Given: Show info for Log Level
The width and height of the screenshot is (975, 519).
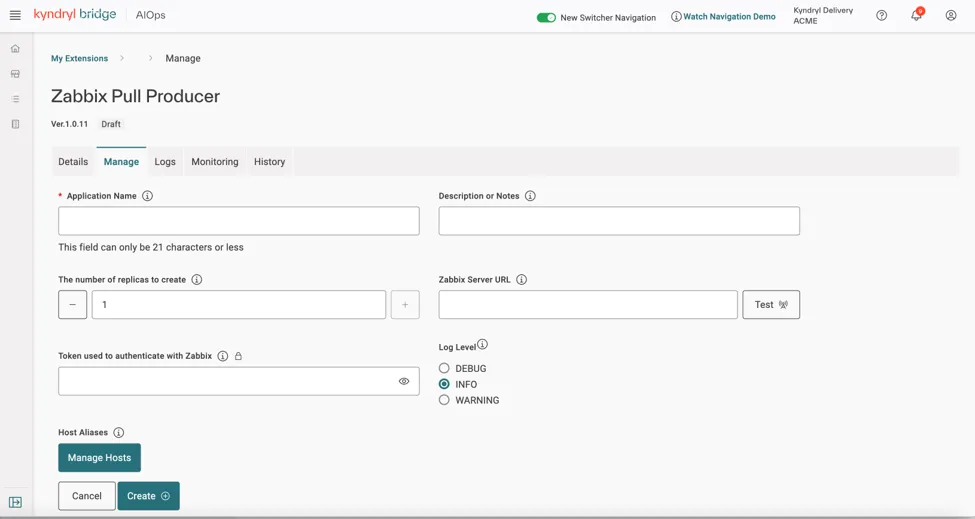Looking at the screenshot, I should point(483,344).
